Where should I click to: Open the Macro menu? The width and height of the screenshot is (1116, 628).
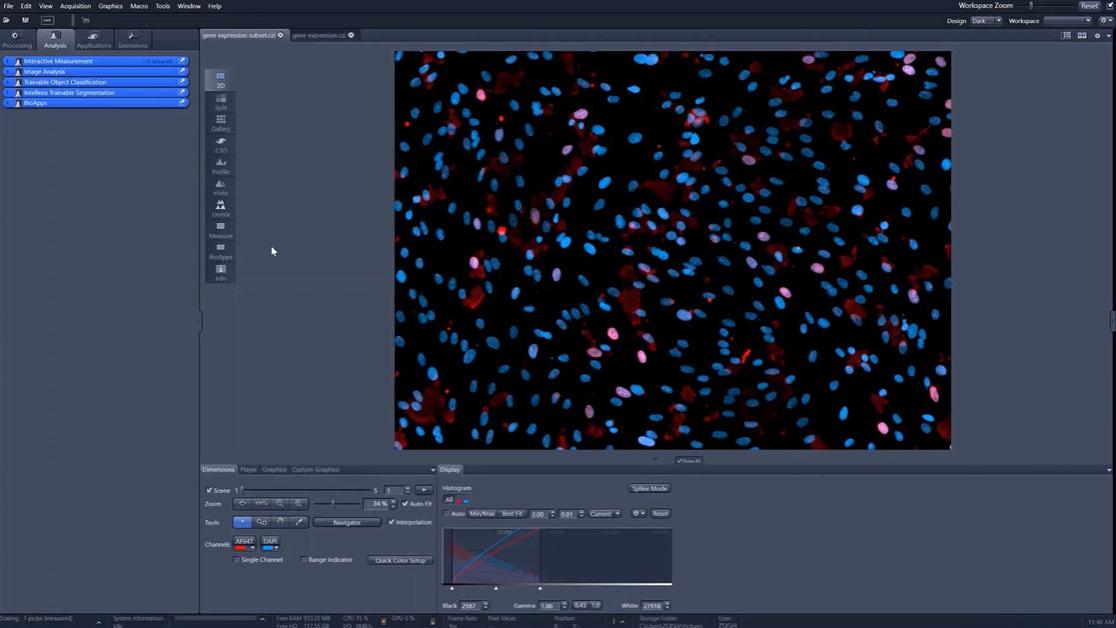139,6
